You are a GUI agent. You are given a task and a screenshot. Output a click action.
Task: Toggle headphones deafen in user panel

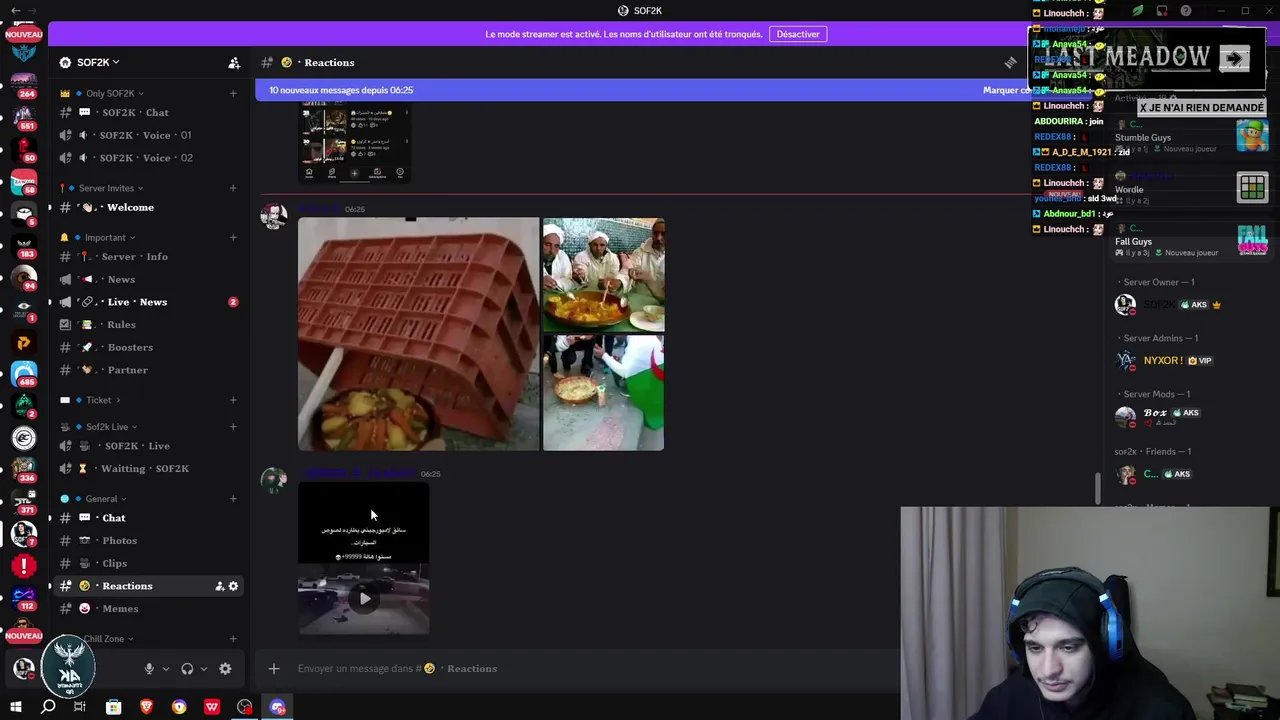coord(187,669)
